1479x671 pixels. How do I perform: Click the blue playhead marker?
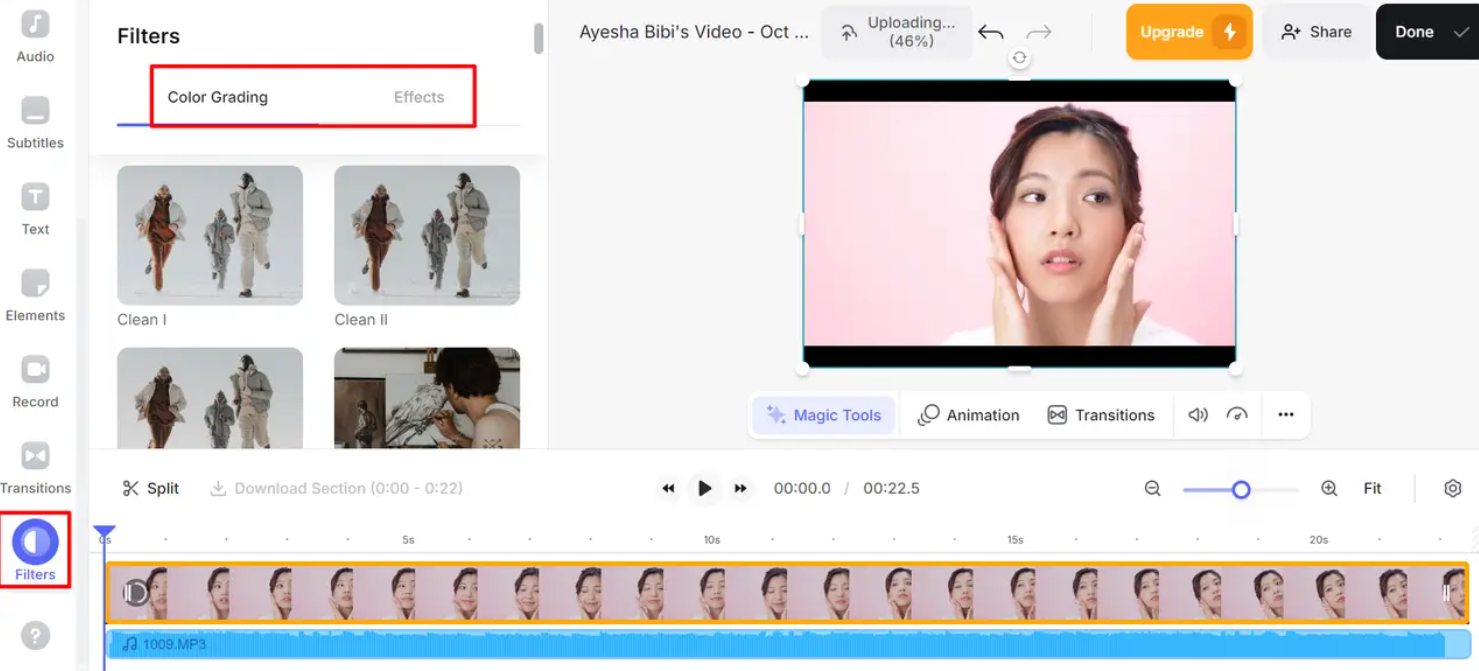104,533
